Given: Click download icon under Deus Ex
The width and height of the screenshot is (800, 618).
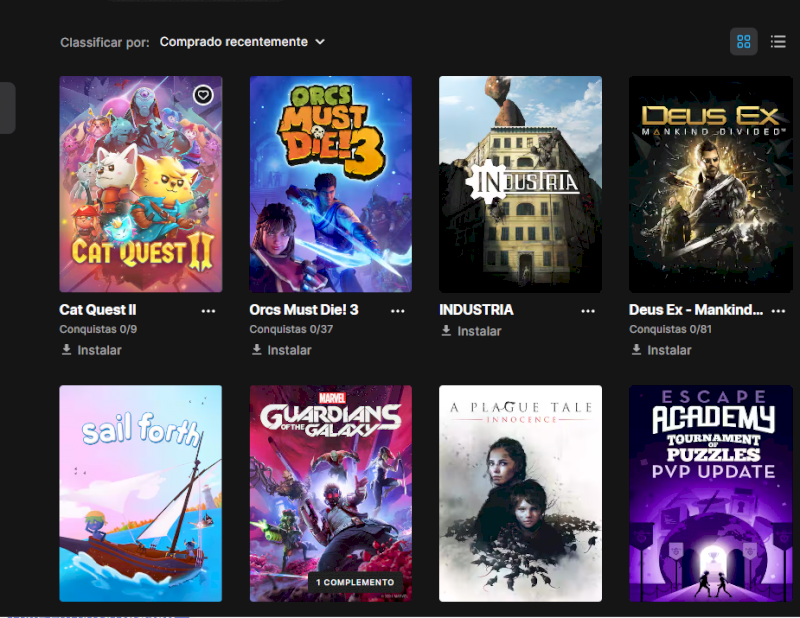Looking at the screenshot, I should click(636, 350).
